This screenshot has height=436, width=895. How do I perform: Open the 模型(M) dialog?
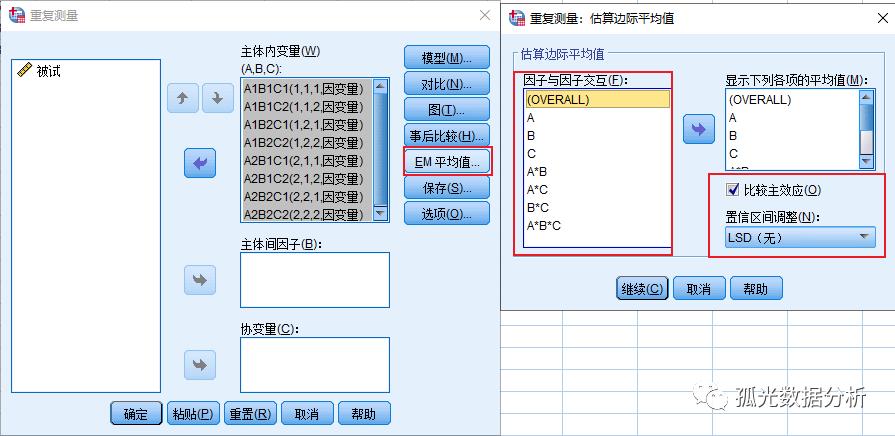click(447, 58)
